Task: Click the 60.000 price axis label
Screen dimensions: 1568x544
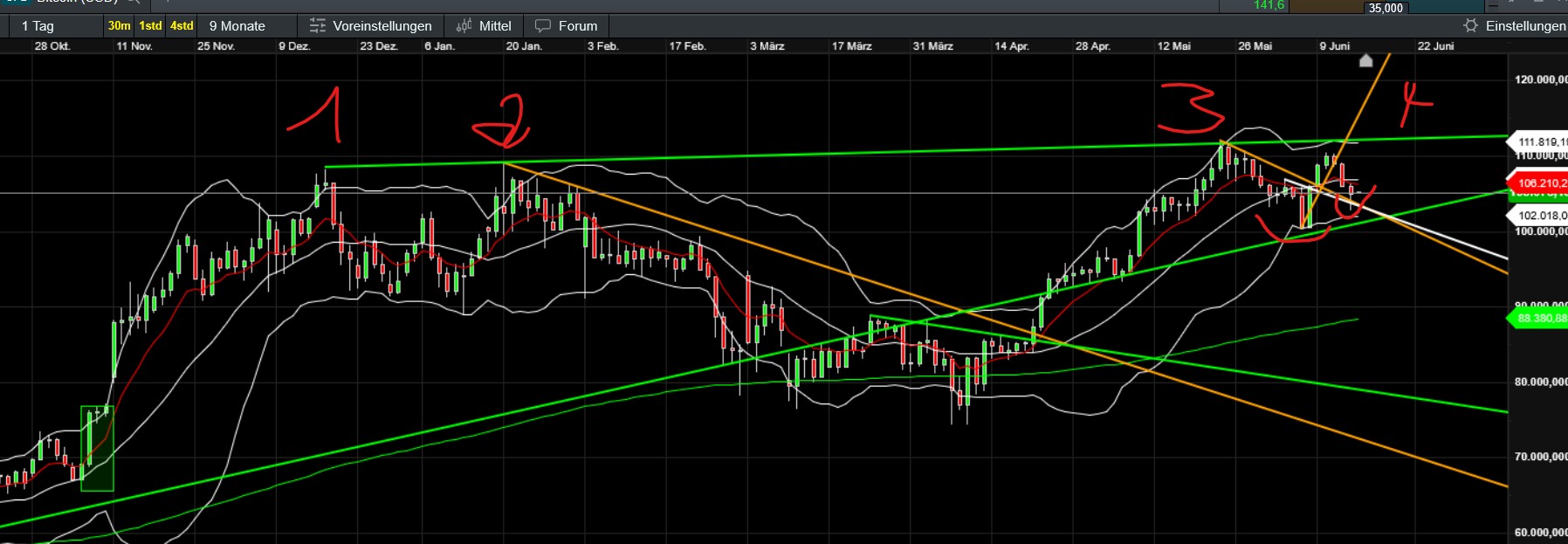Action: tap(1541, 532)
